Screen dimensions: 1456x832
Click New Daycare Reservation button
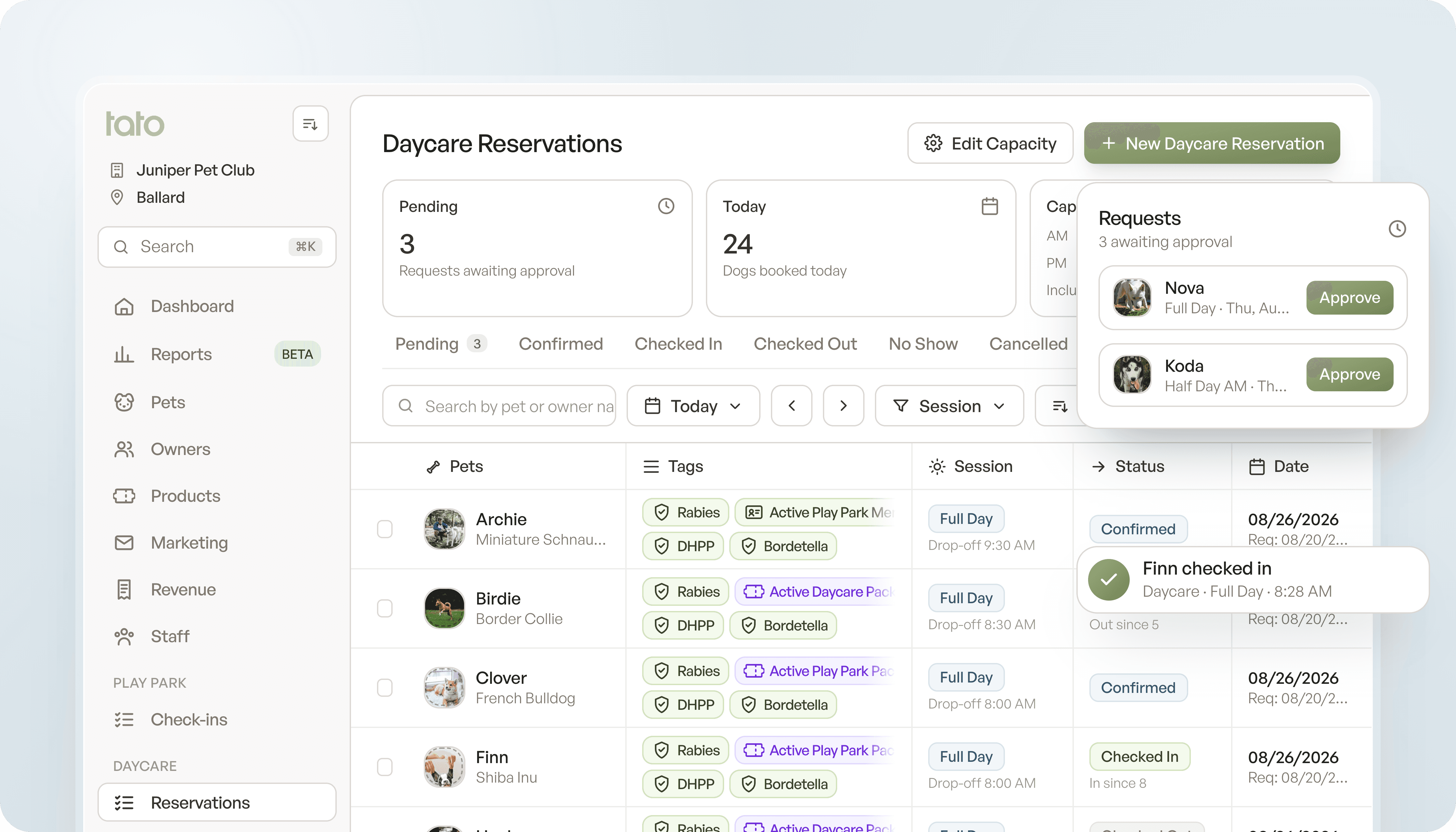tap(1212, 143)
